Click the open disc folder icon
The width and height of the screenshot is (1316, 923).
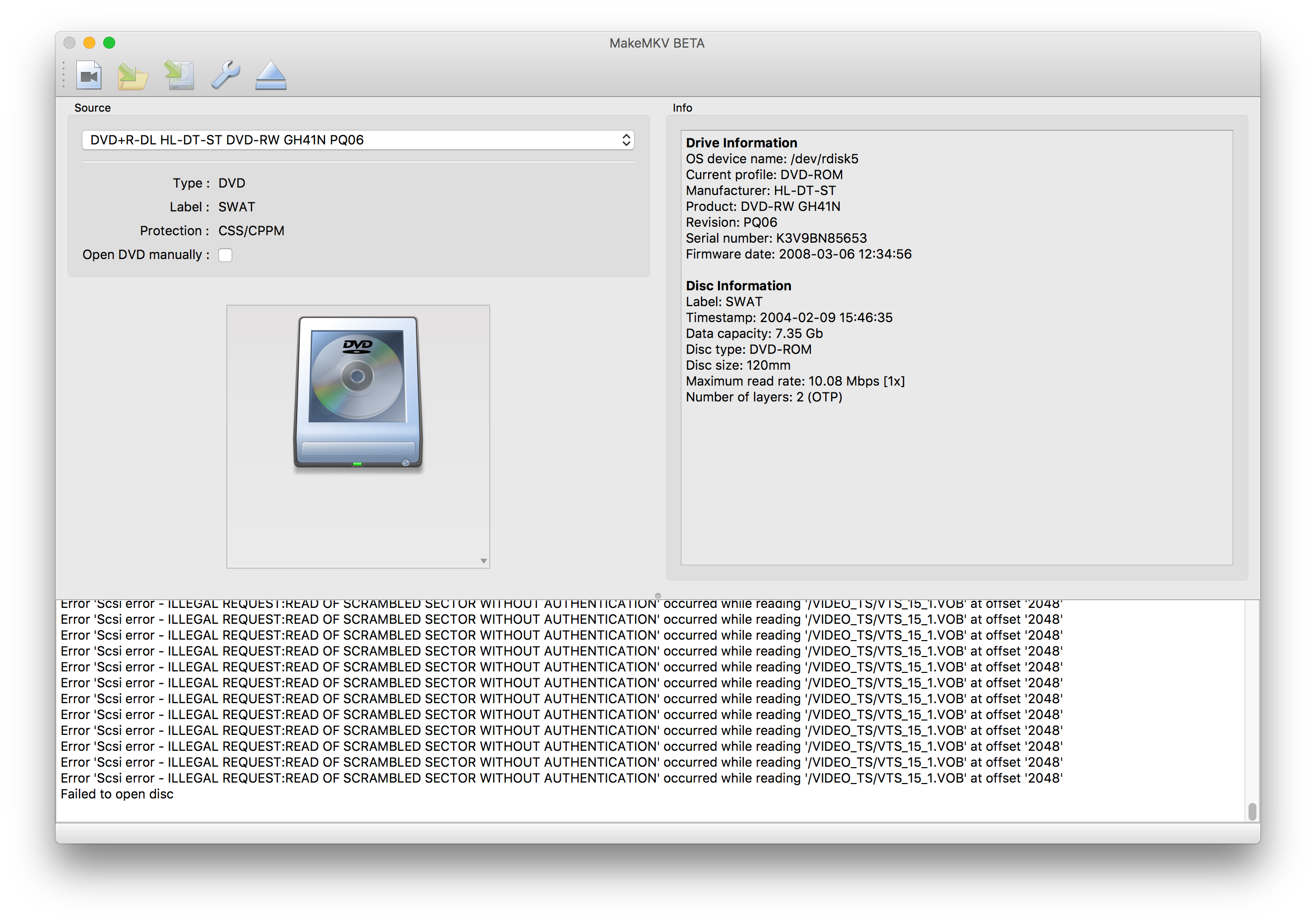pos(133,75)
